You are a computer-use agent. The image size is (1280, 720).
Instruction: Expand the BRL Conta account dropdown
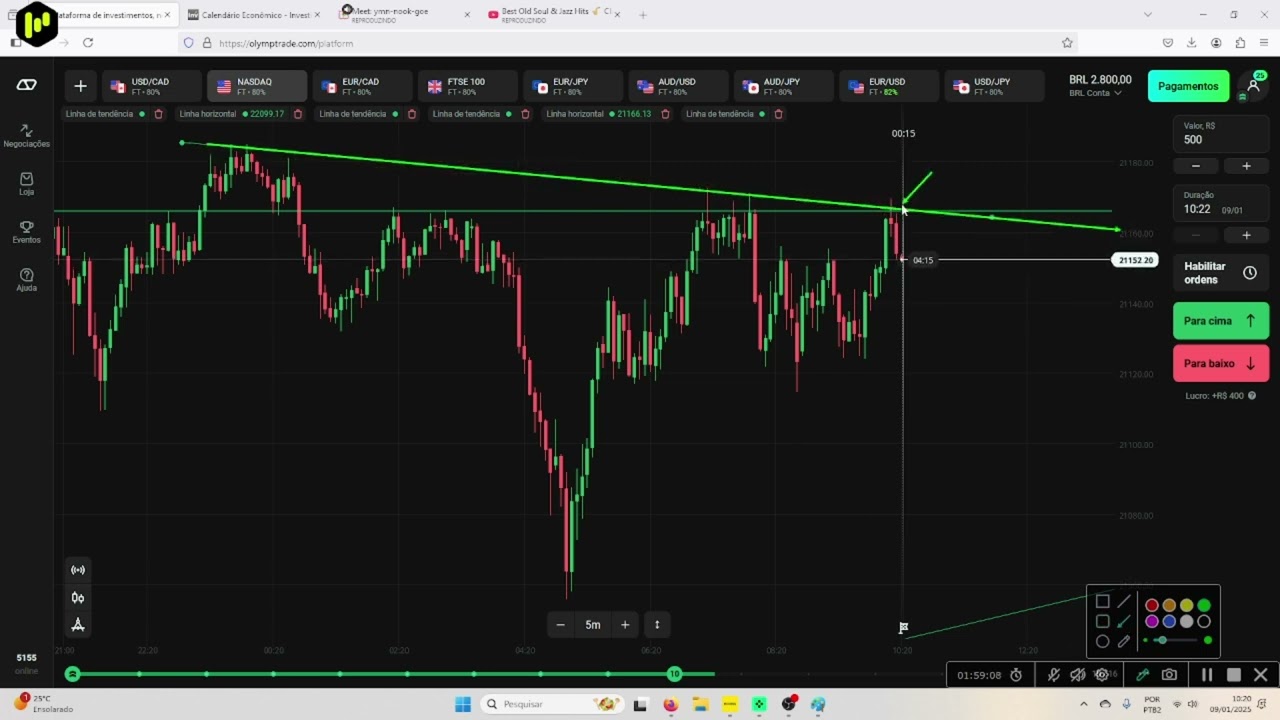click(1095, 93)
